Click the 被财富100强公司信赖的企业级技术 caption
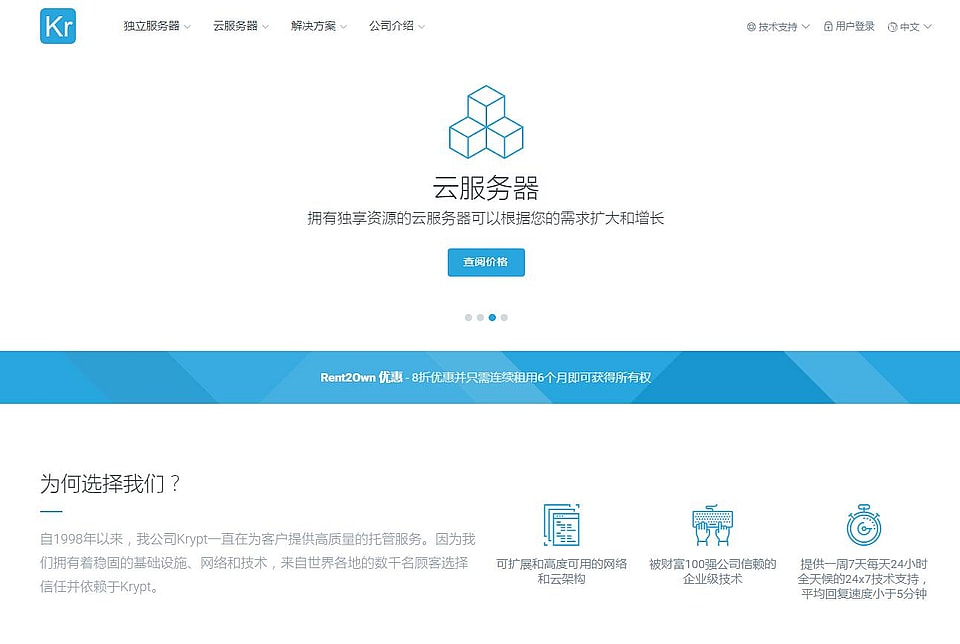This screenshot has height=644, width=960. (x=713, y=571)
